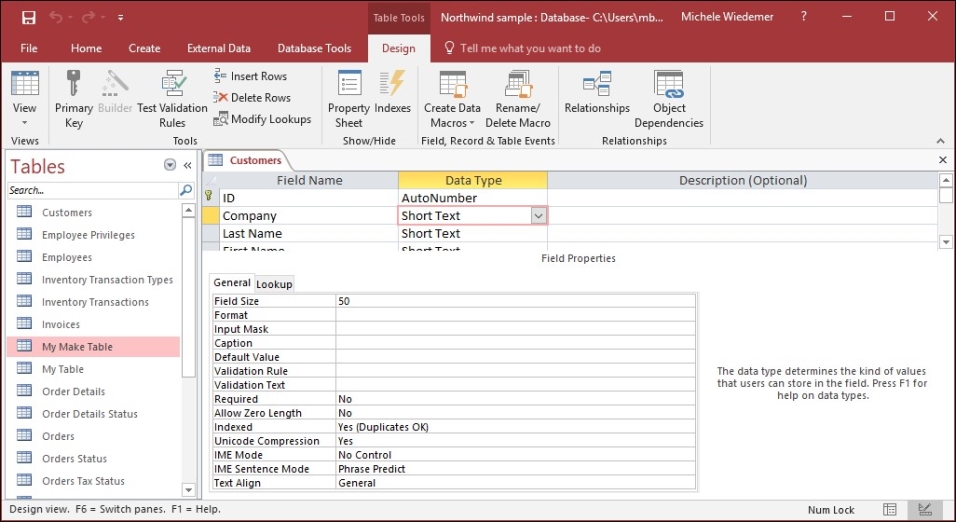Click the Undo arrow in quick access
Viewport: 956px width, 522px height.
pyautogui.click(x=56, y=18)
